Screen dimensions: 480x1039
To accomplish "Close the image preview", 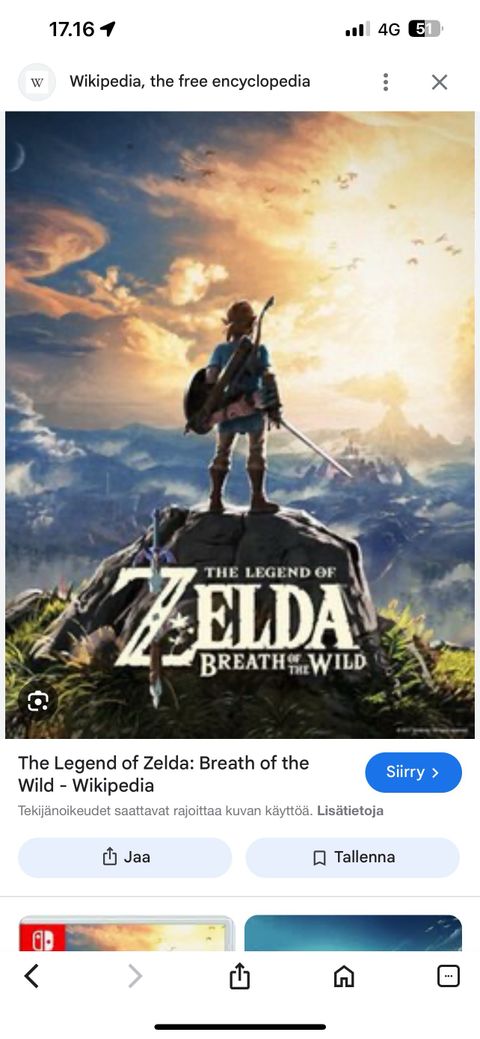I will 440,82.
